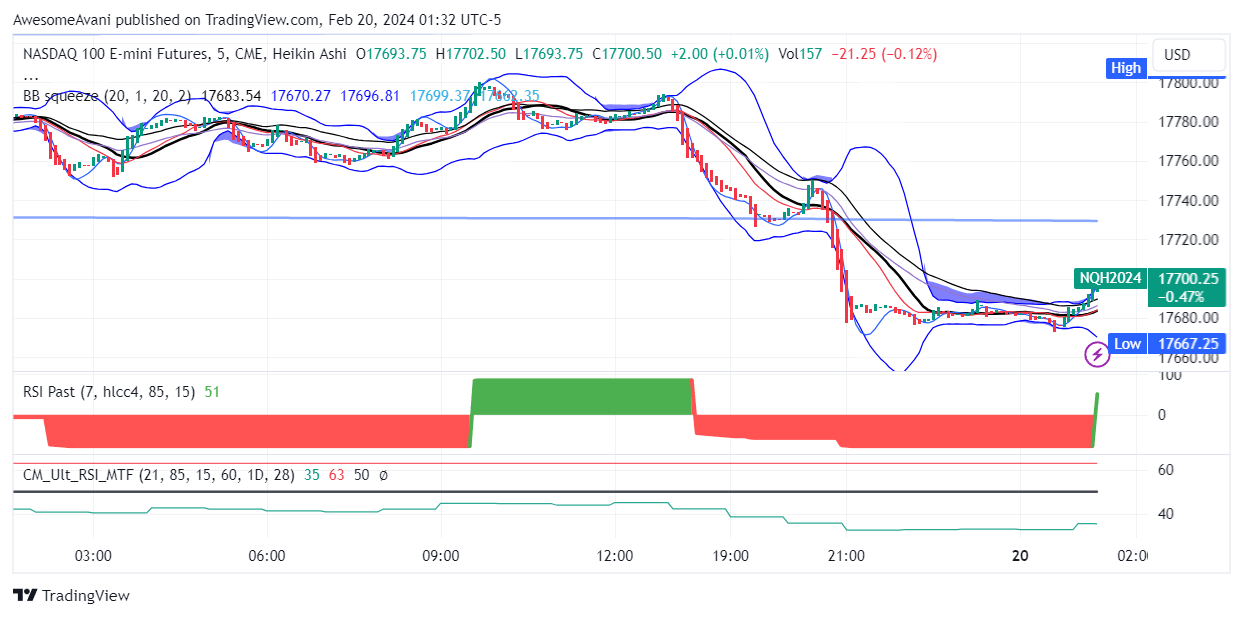Click the 17700.25 current price label

[1188, 278]
